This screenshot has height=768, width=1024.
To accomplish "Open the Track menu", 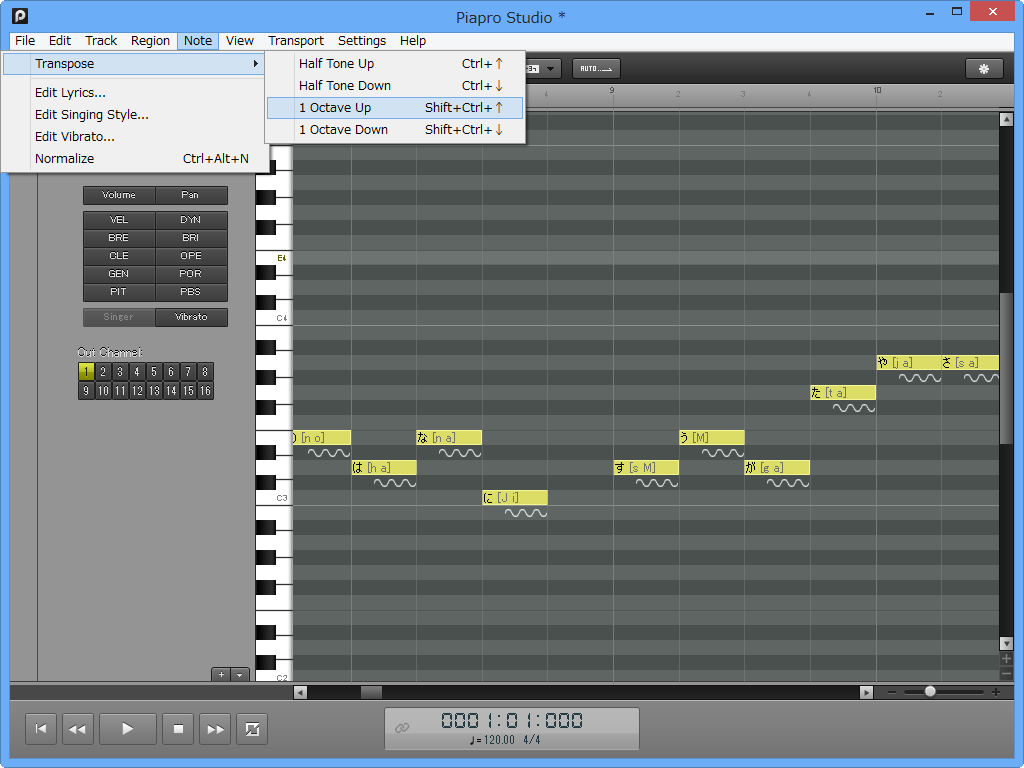I will click(101, 40).
